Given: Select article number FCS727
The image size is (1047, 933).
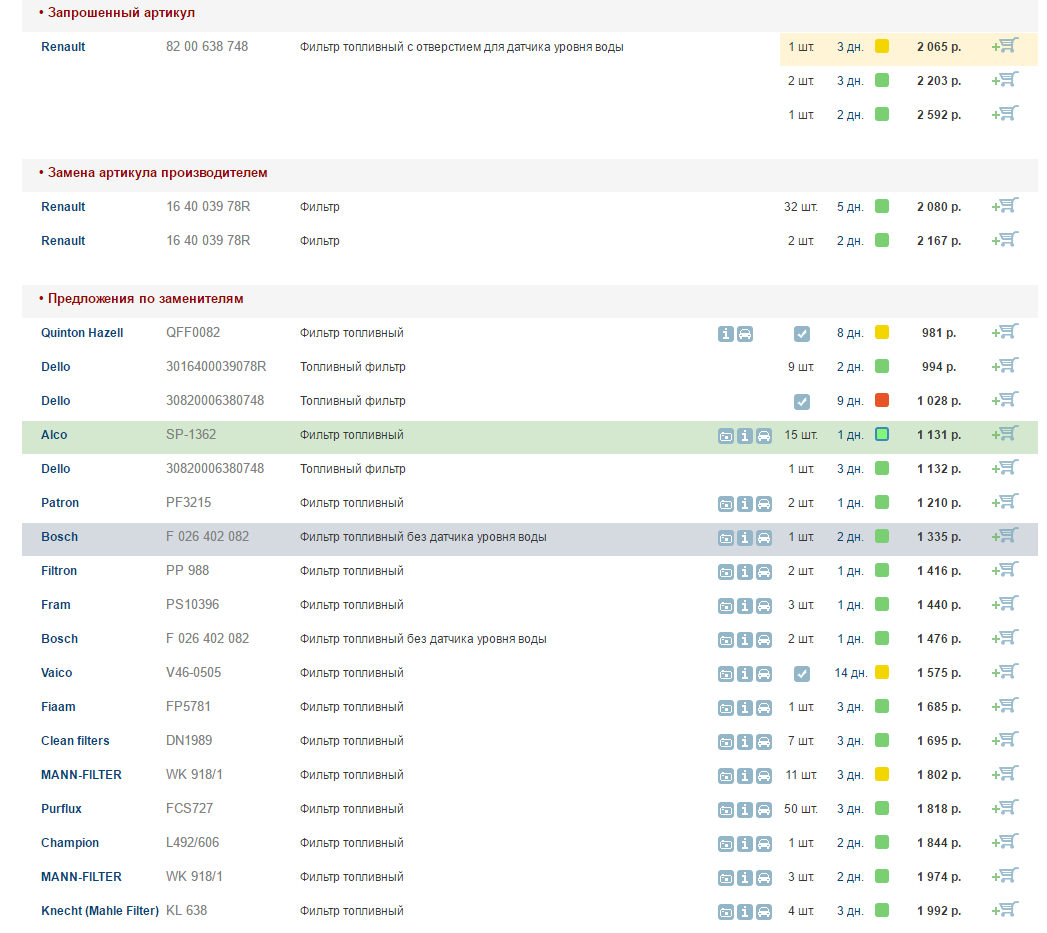Looking at the screenshot, I should [x=190, y=809].
